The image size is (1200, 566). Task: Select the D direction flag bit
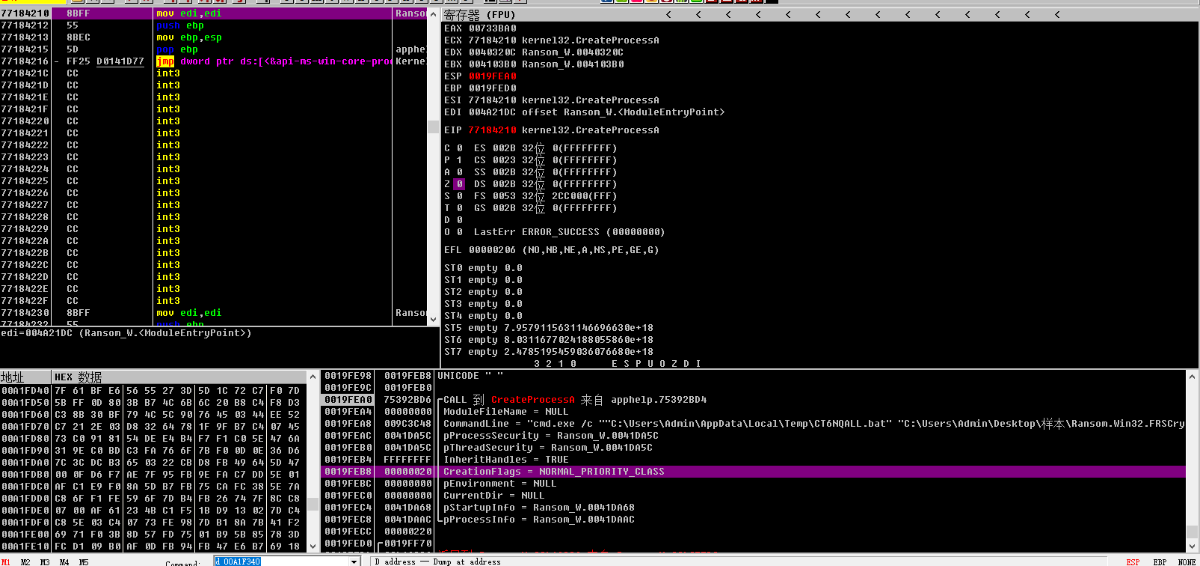point(459,220)
